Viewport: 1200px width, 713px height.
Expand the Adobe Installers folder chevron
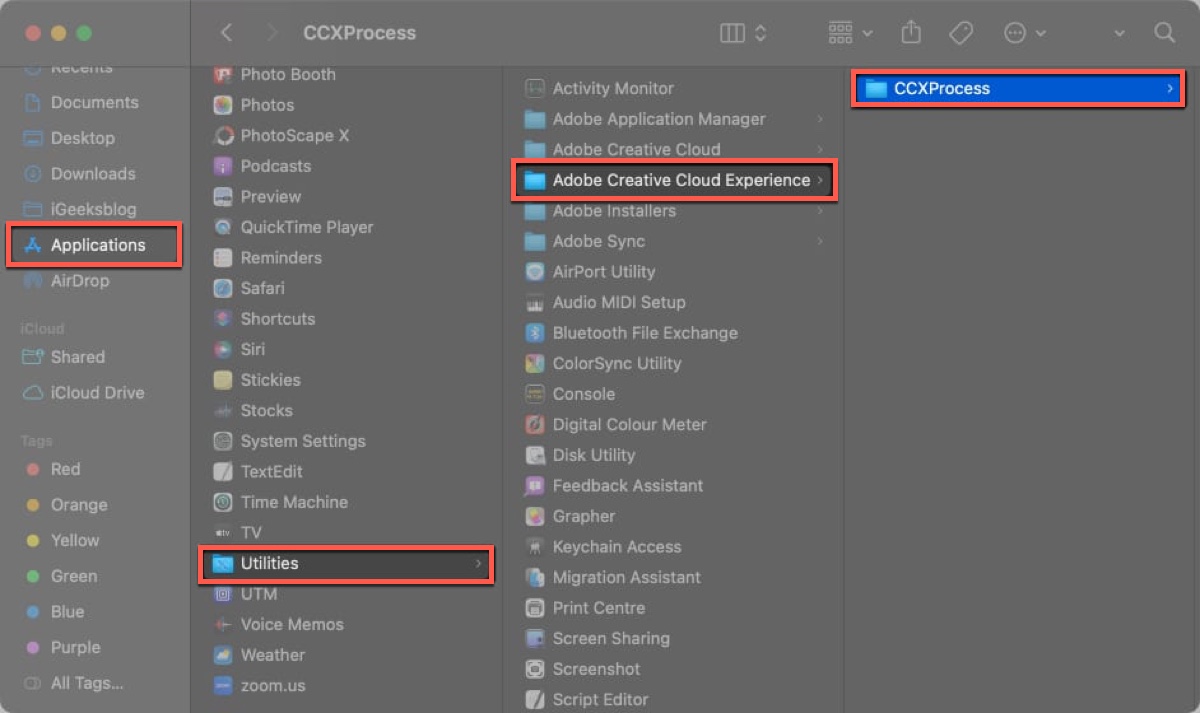pos(820,211)
